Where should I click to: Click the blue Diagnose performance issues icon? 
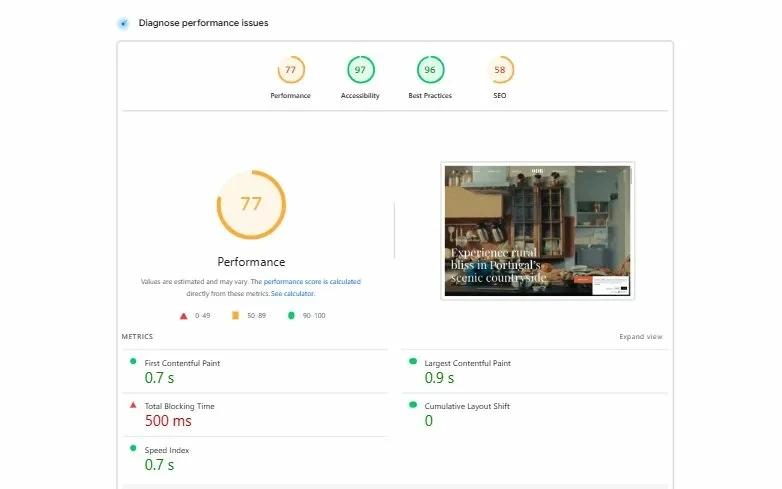(123, 23)
